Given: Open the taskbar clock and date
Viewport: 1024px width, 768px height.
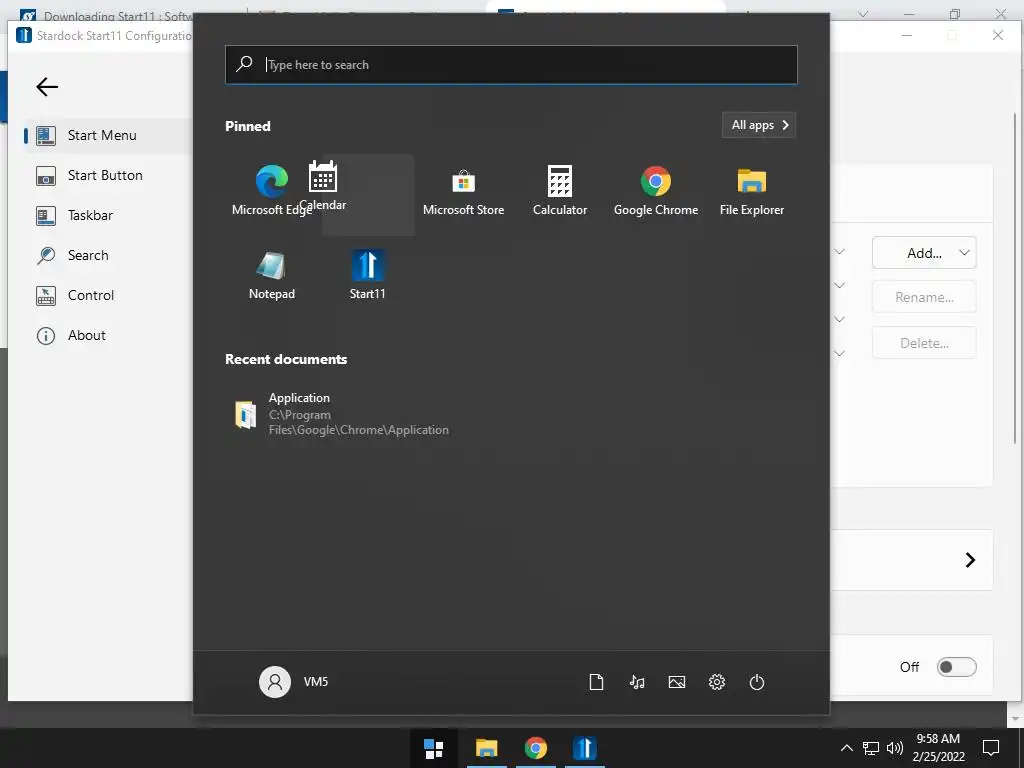Looking at the screenshot, I should [938, 748].
